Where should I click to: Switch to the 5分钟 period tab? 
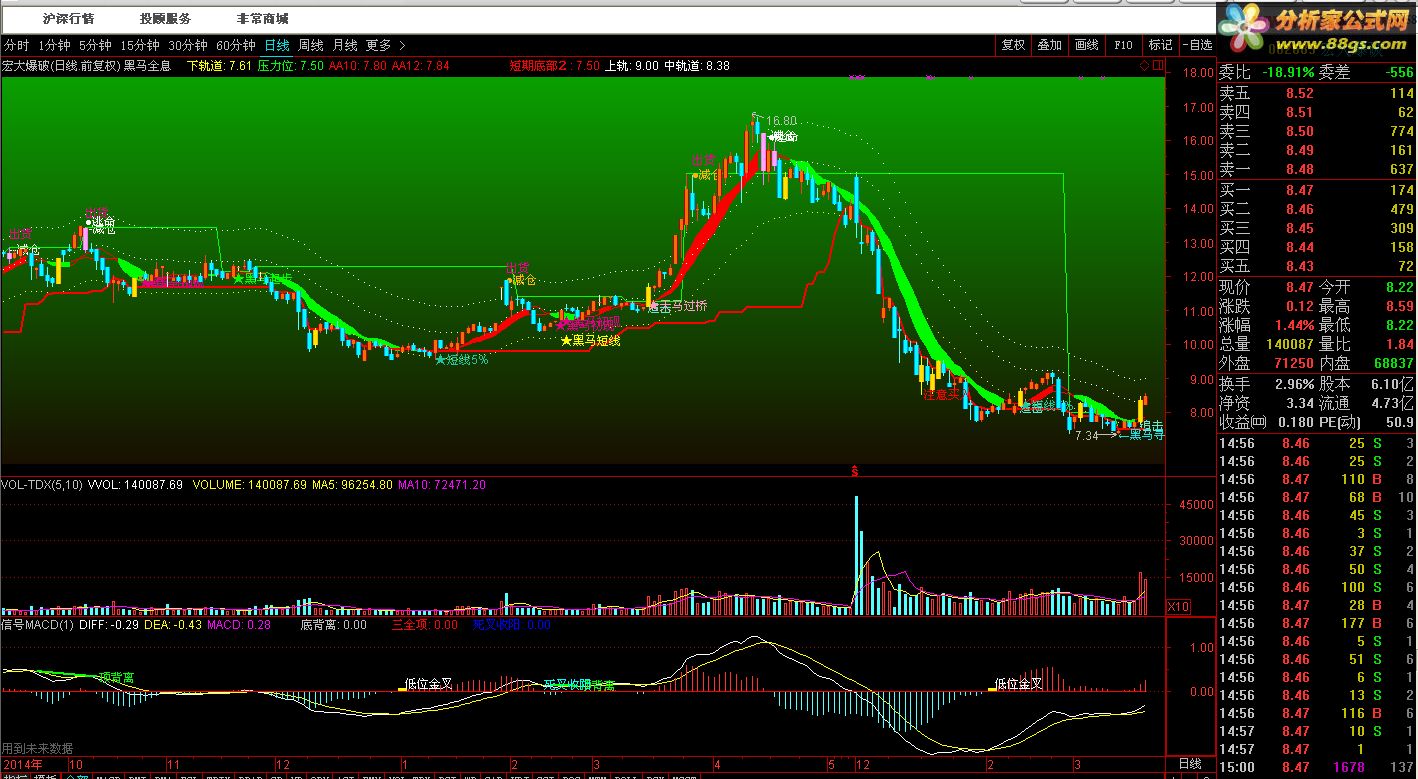click(x=95, y=45)
